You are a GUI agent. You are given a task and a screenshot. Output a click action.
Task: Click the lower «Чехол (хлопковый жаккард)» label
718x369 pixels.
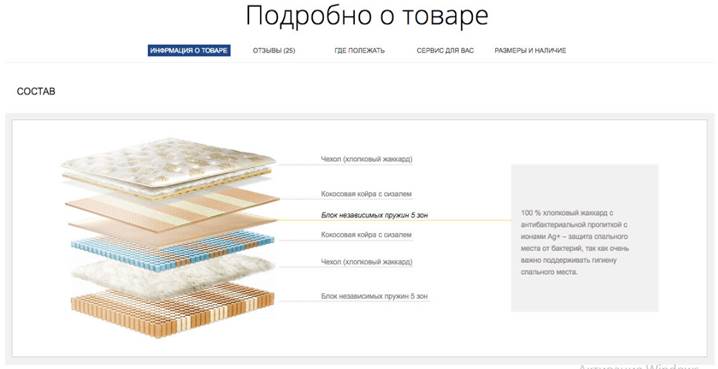tap(366, 262)
